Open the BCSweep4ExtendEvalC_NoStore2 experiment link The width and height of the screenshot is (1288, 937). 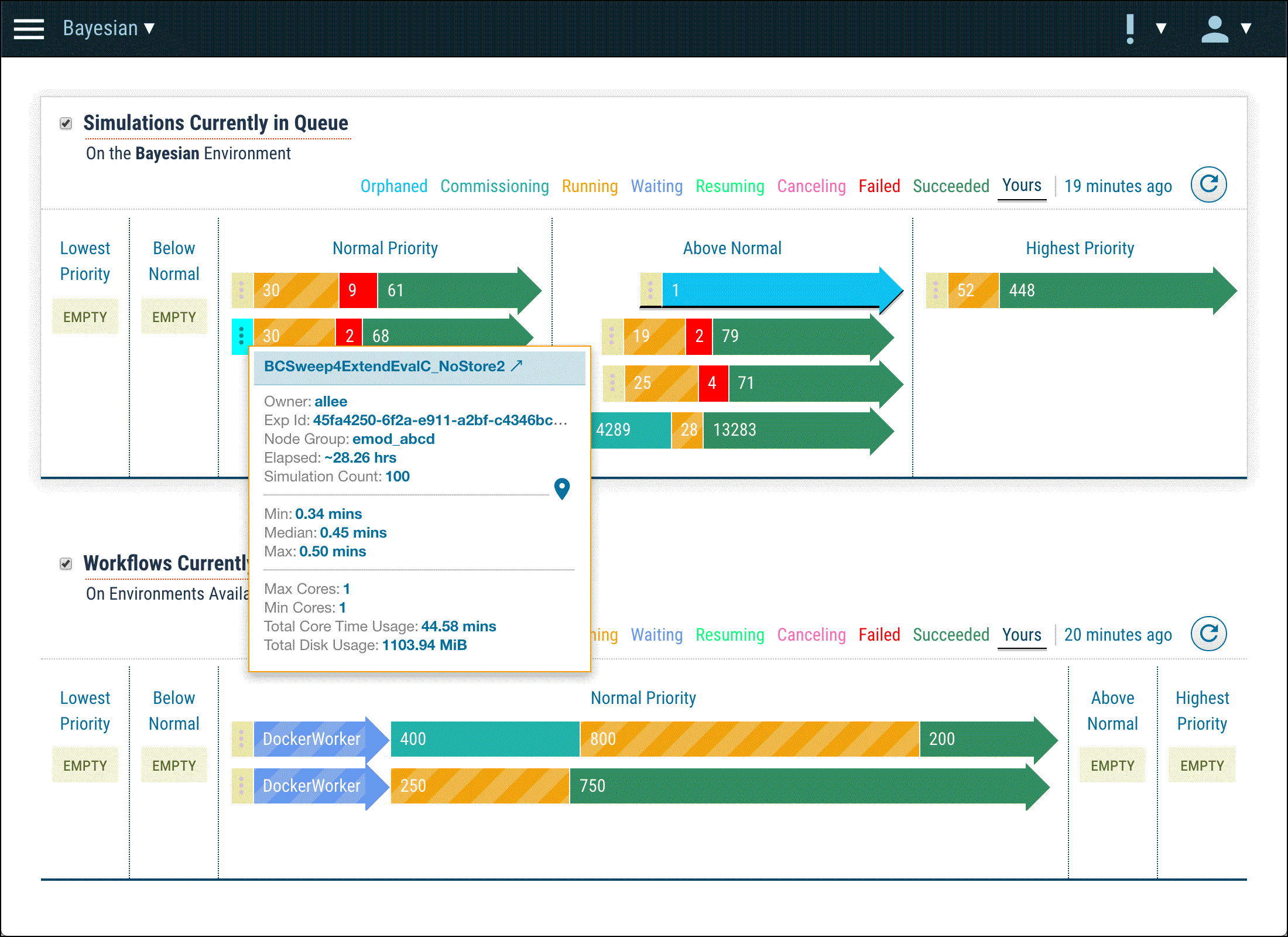pos(384,366)
